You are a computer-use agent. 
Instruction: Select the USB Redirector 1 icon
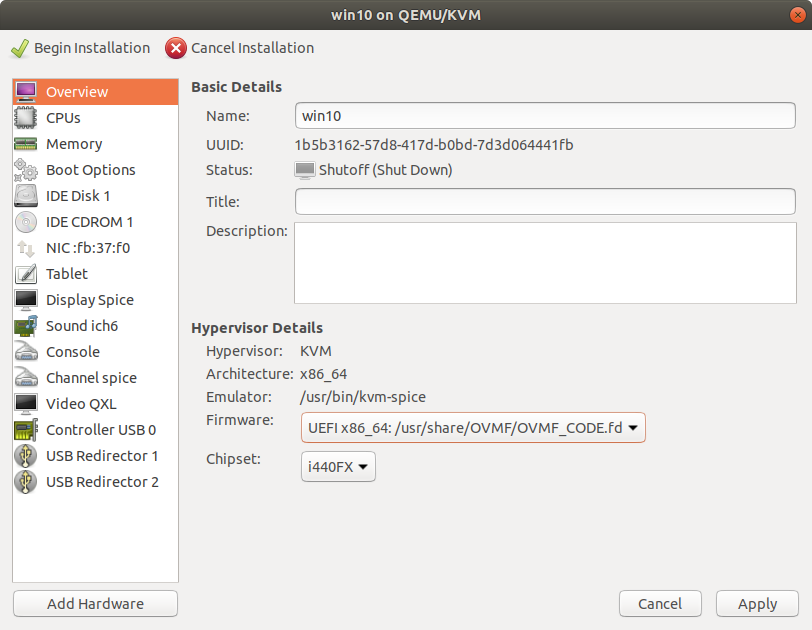point(27,455)
